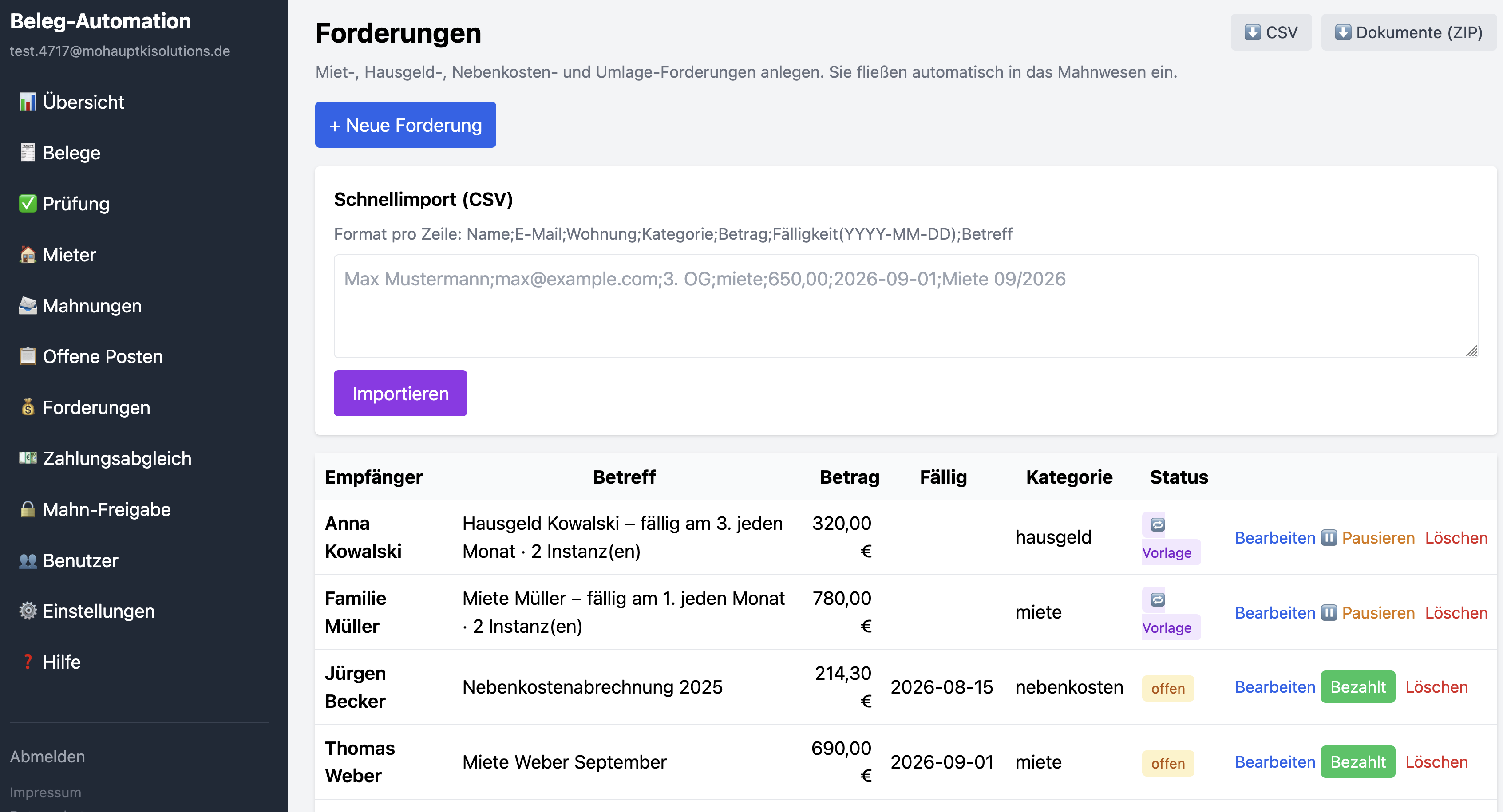
Task: Click the Zahlungsabgleich banknote icon
Action: tap(28, 458)
